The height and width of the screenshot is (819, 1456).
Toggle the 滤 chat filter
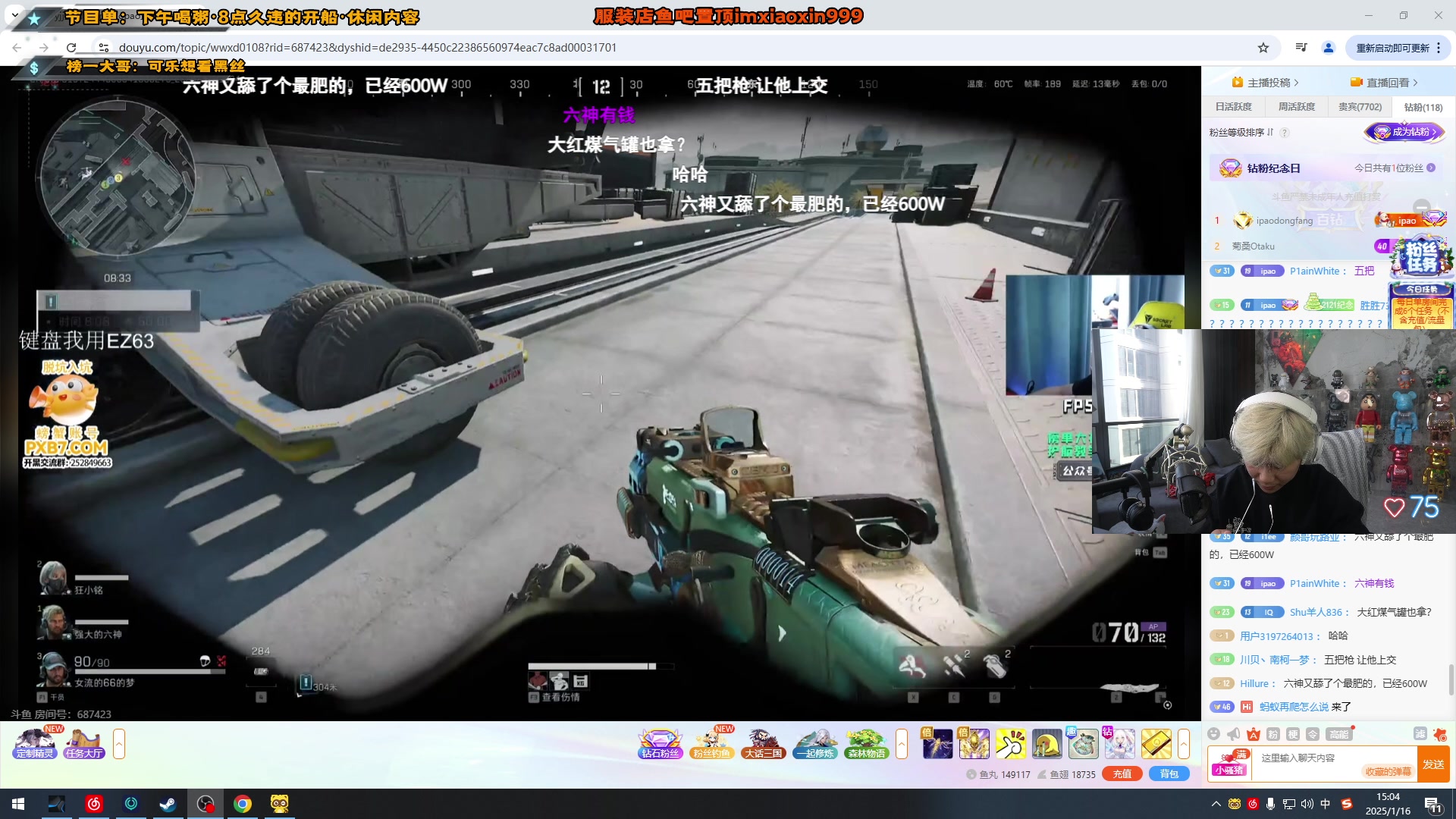[1420, 734]
